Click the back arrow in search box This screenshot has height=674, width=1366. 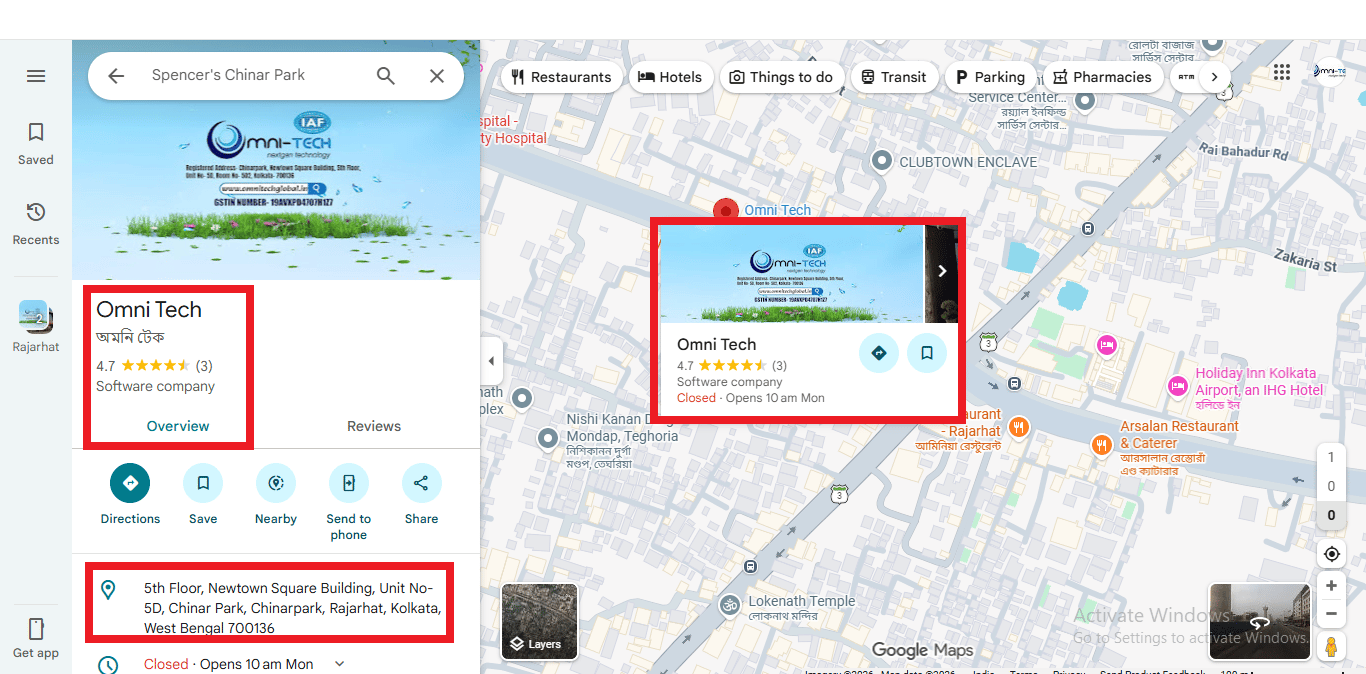(116, 76)
